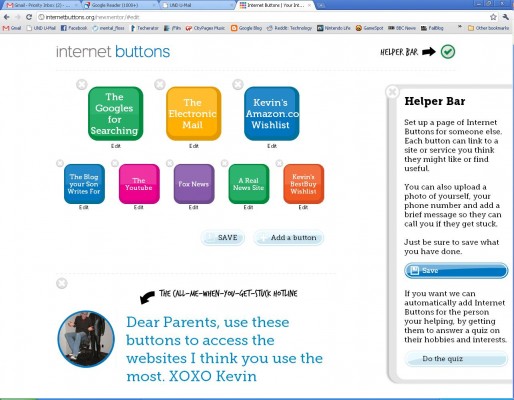
Task: Switch to the Google Reader tab
Action: click(x=119, y=5)
